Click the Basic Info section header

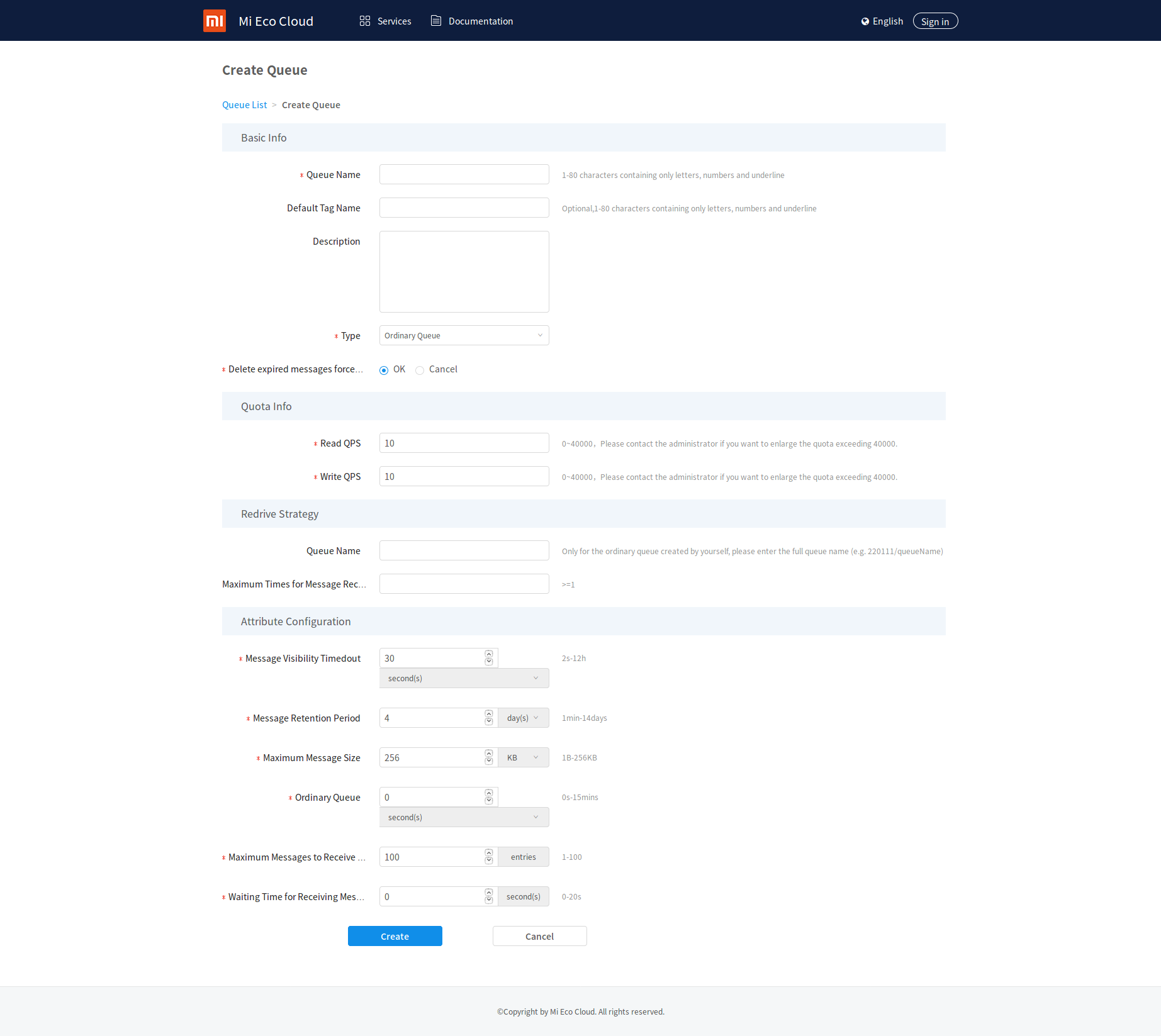(584, 137)
